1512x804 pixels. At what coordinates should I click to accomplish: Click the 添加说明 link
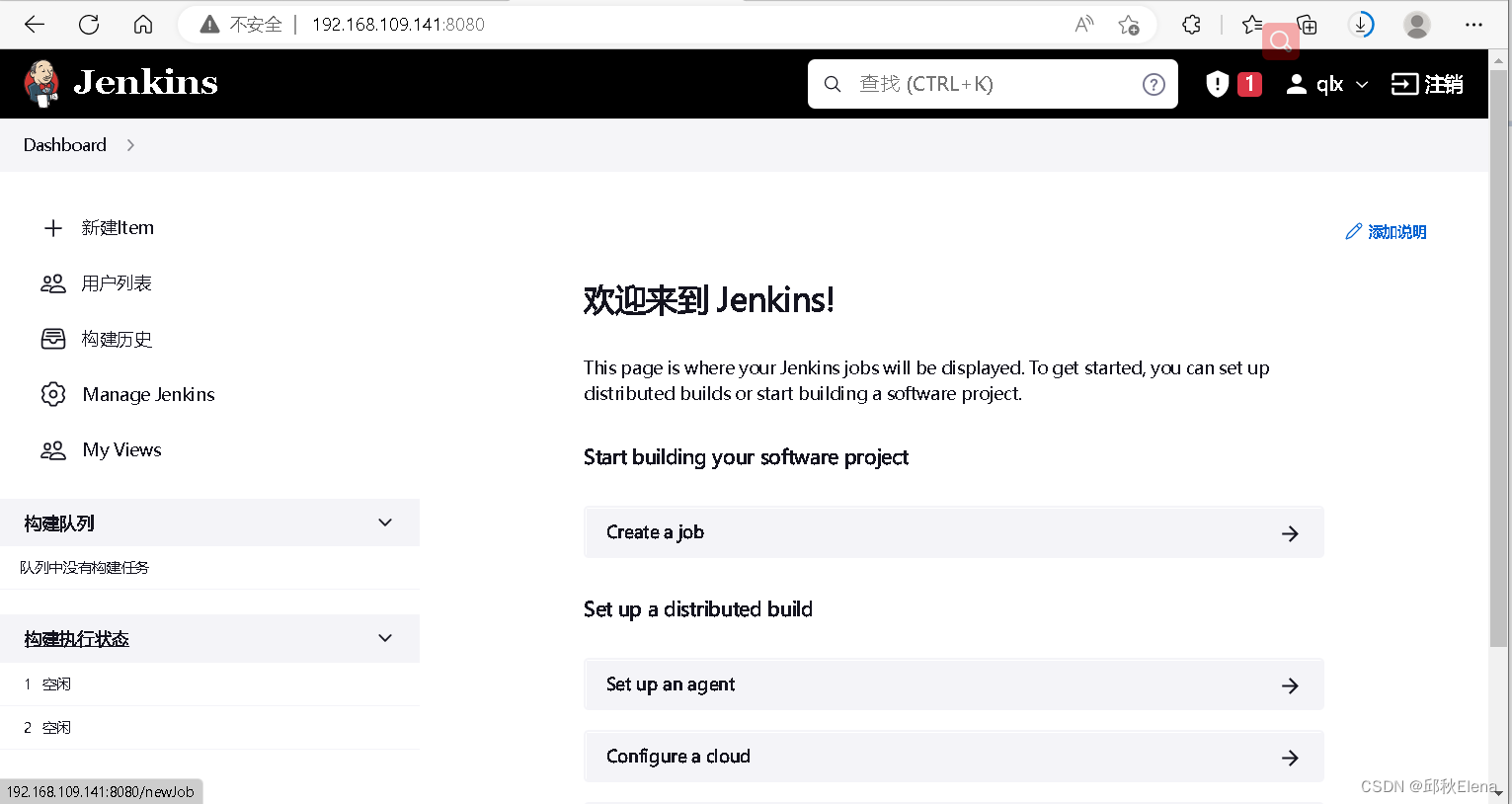click(x=1396, y=232)
